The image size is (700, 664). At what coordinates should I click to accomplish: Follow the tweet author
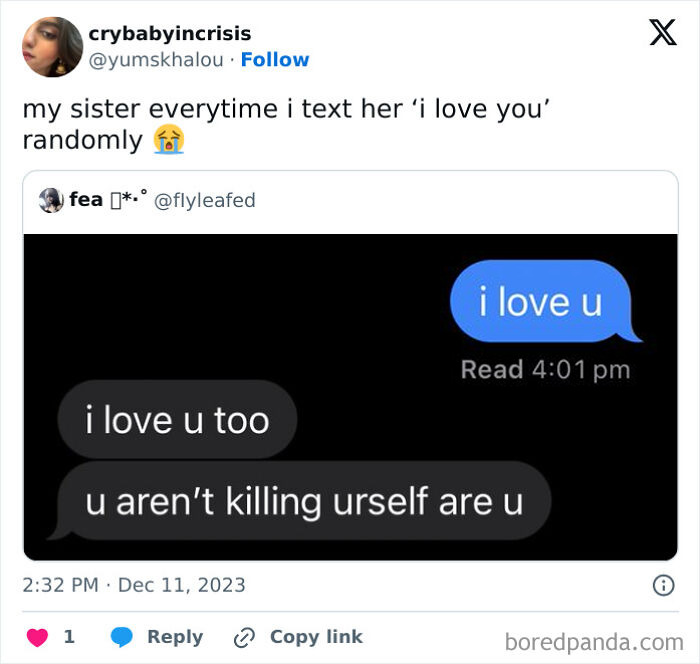(275, 60)
